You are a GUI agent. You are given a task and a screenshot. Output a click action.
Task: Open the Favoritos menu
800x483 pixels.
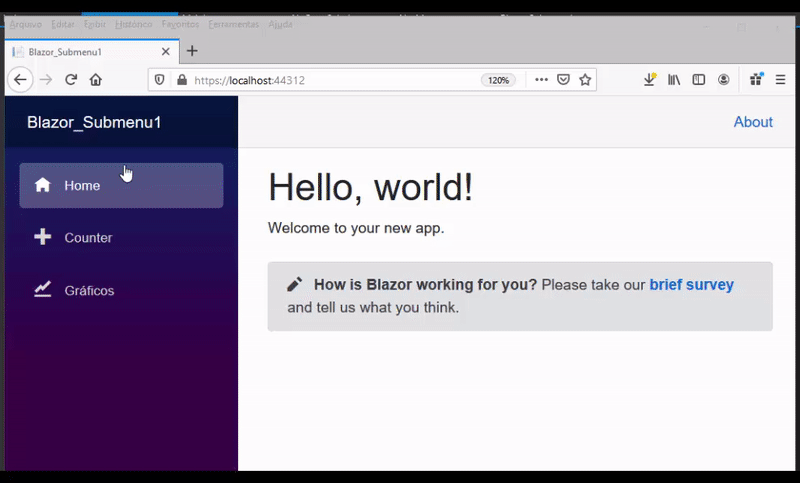click(180, 24)
